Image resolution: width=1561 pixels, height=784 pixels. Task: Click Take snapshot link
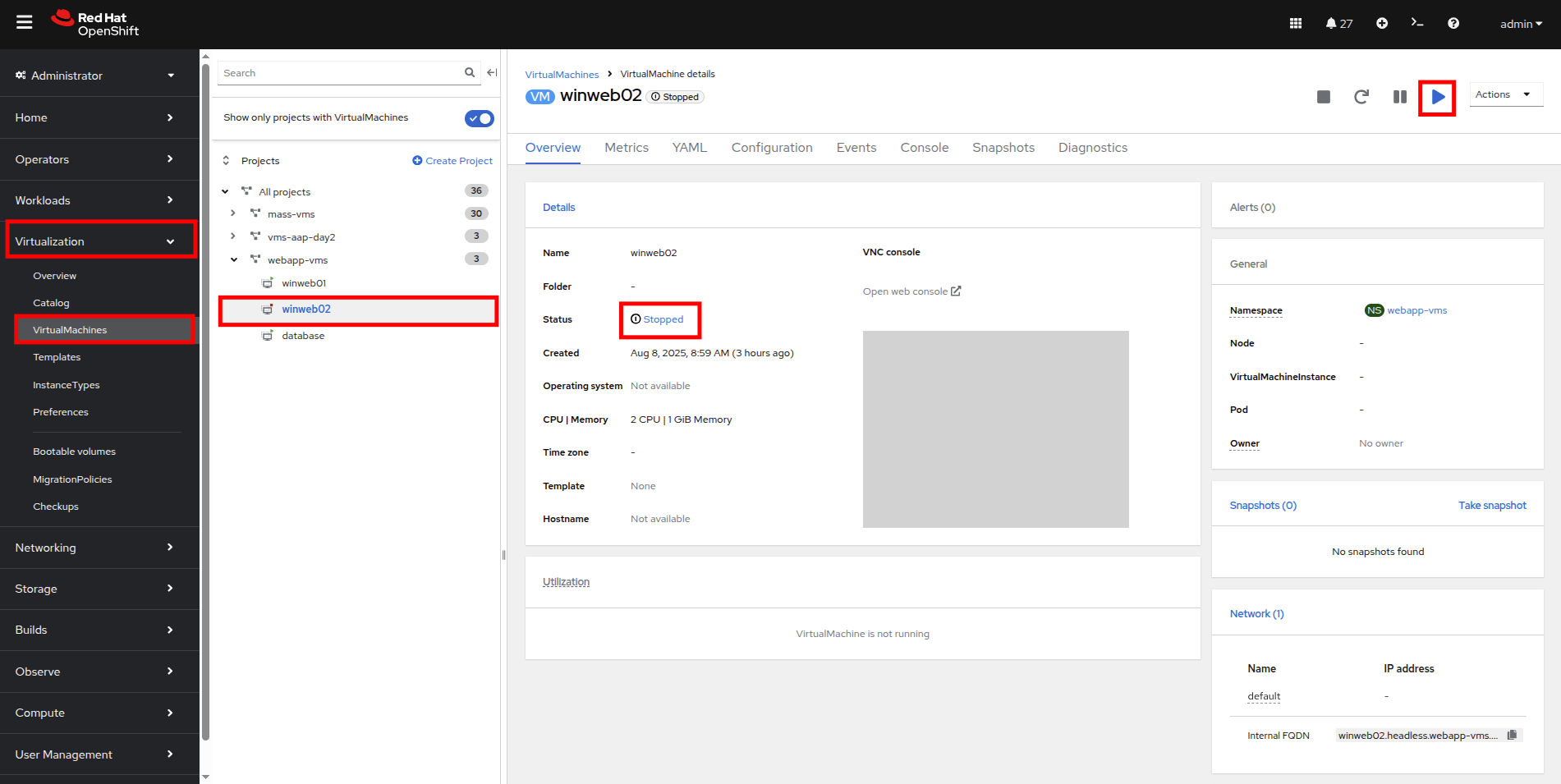pos(1492,506)
